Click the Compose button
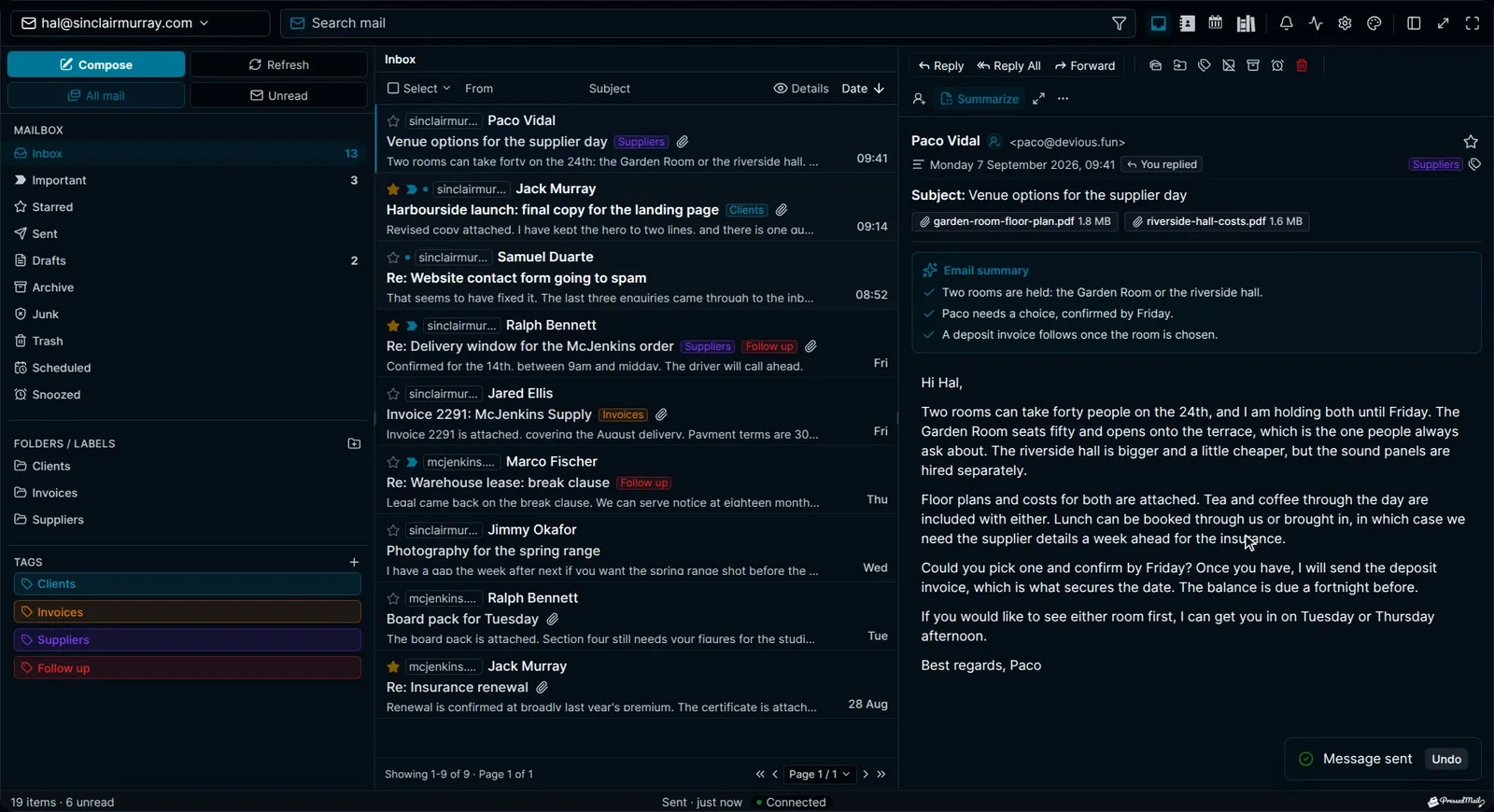The width and height of the screenshot is (1494, 812). tap(96, 64)
